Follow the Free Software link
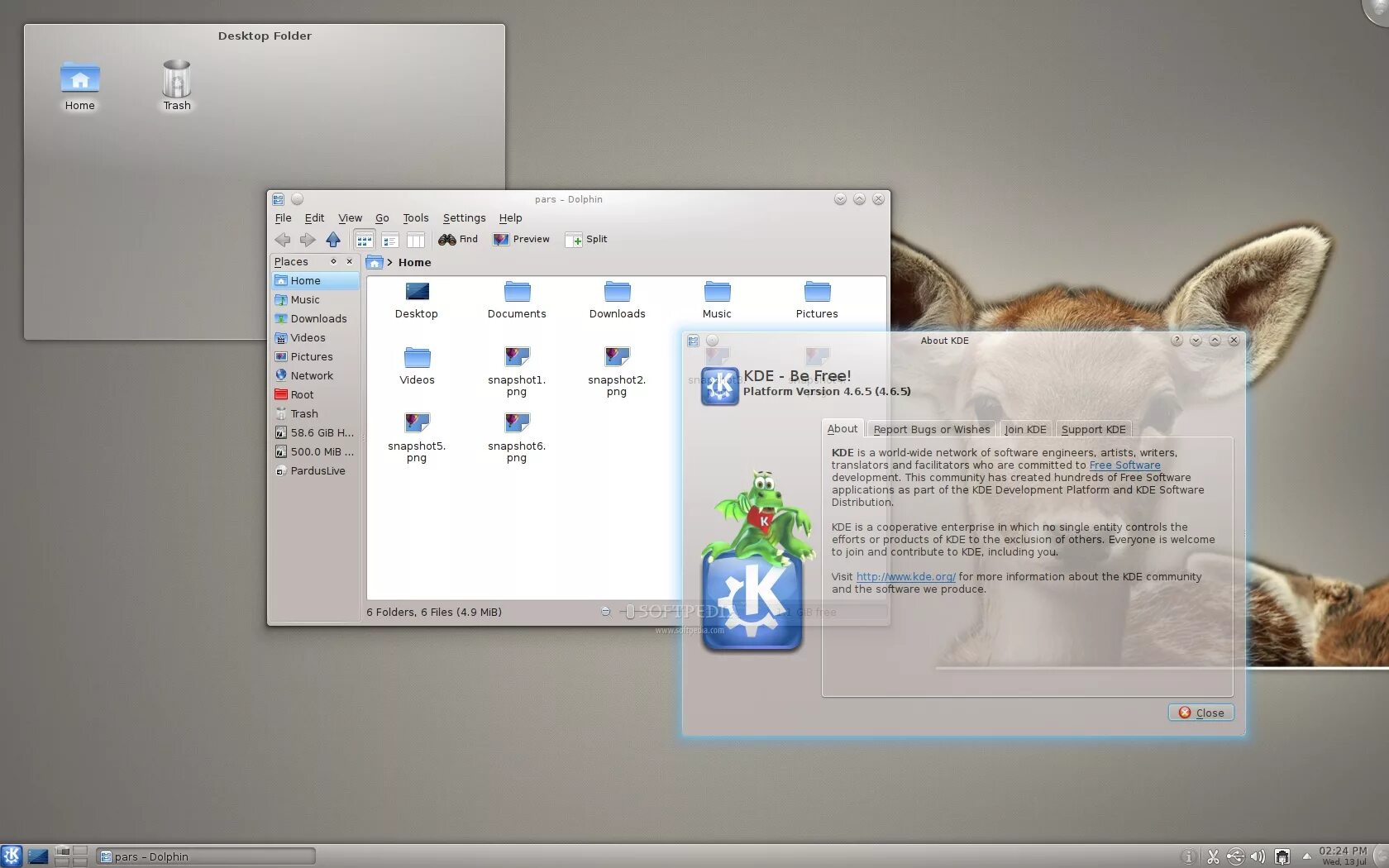 [x=1125, y=465]
